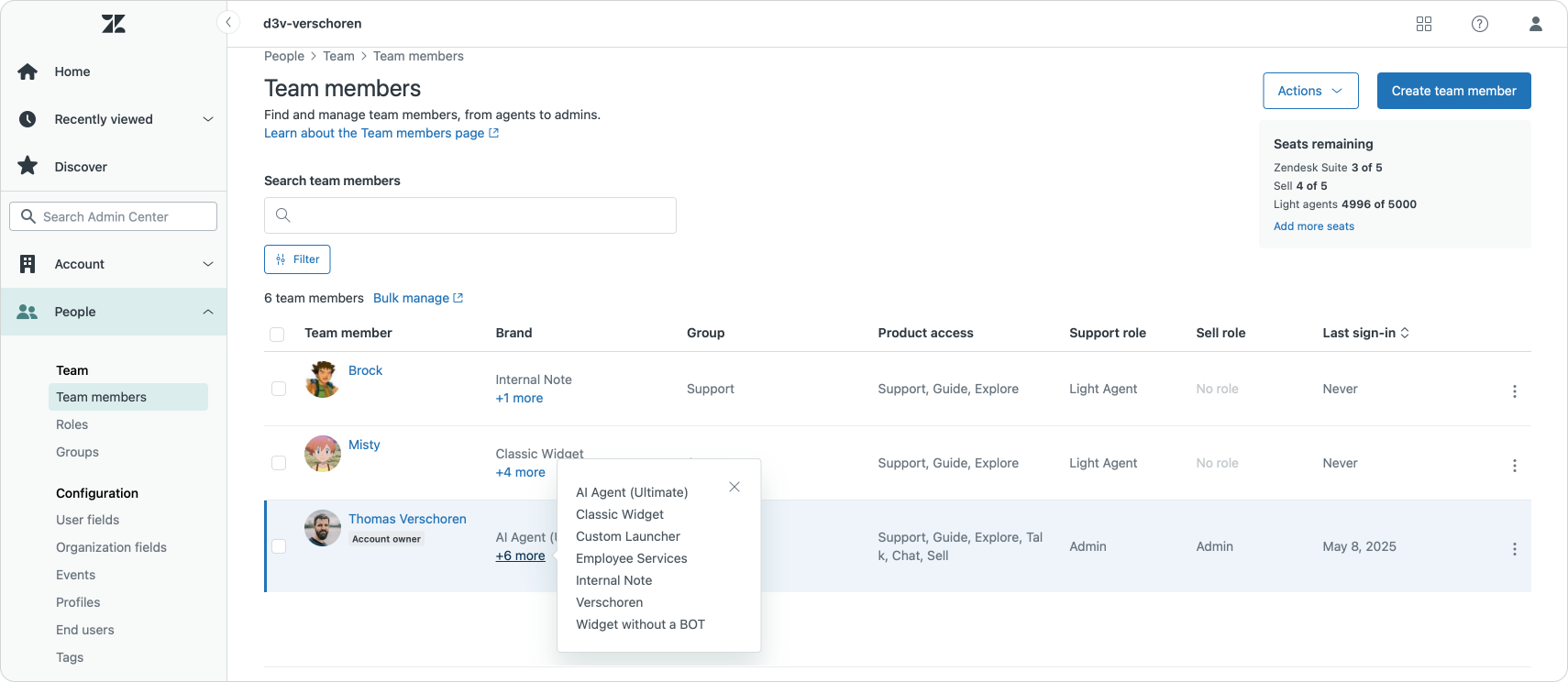Image resolution: width=1568 pixels, height=682 pixels.
Task: Collapse the People section
Action: tap(114, 312)
